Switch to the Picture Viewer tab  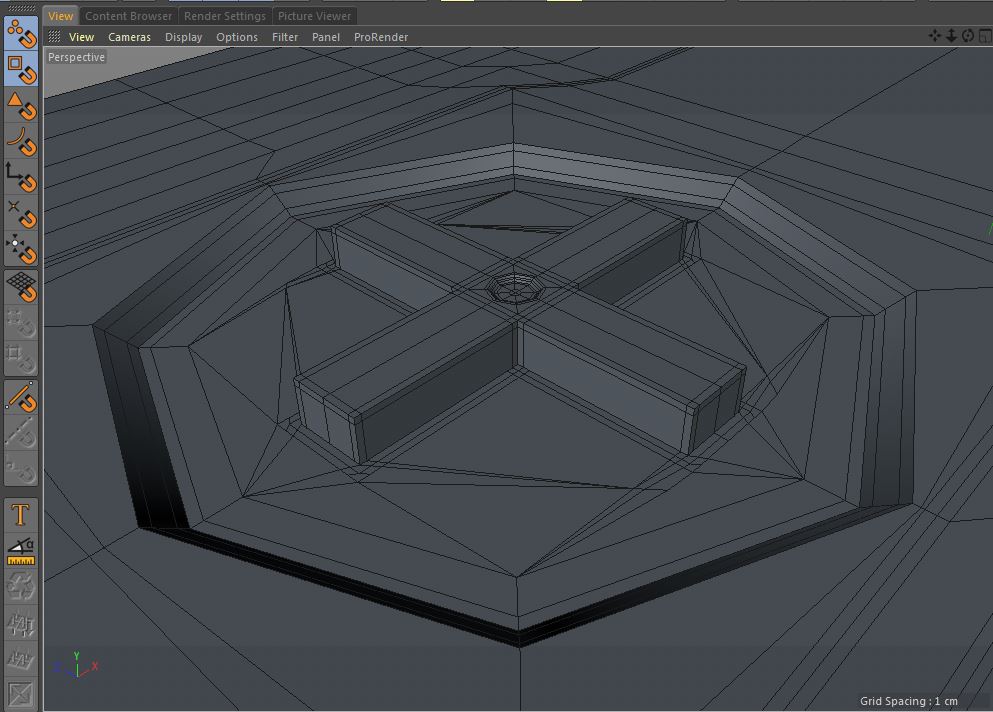314,16
